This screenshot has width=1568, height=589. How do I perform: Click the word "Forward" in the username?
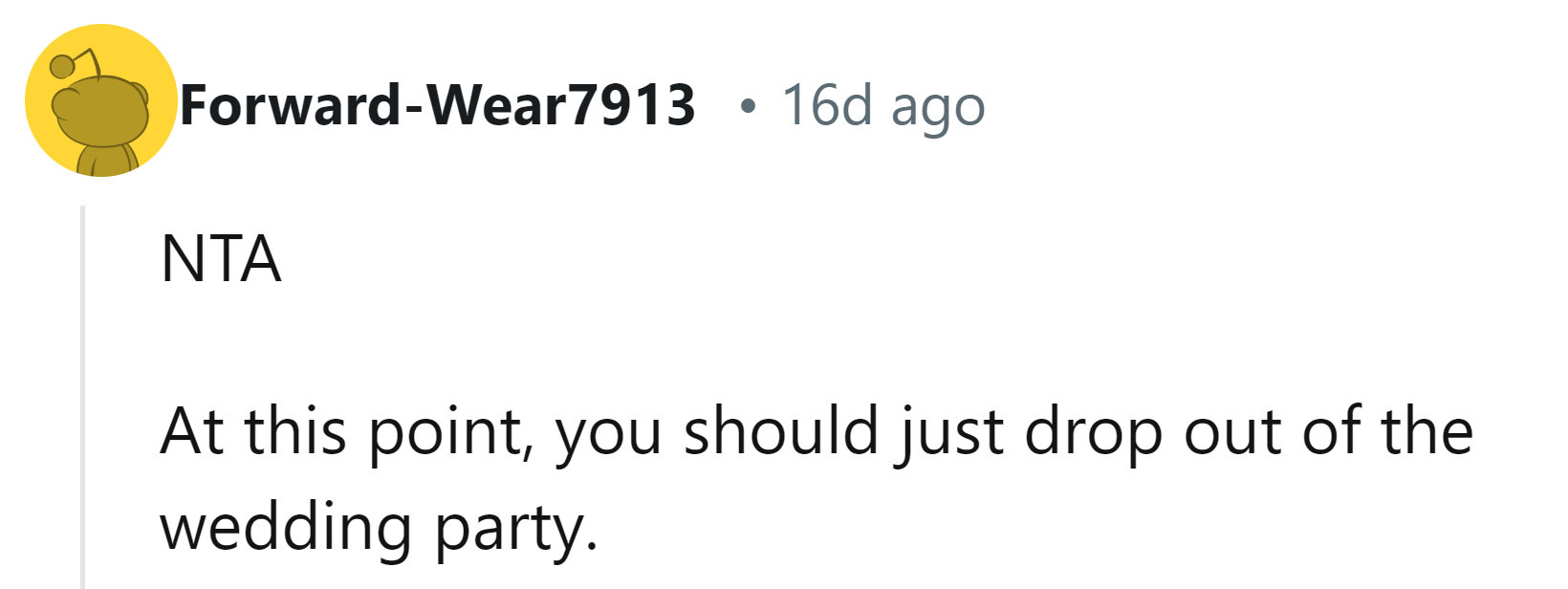coord(291,104)
